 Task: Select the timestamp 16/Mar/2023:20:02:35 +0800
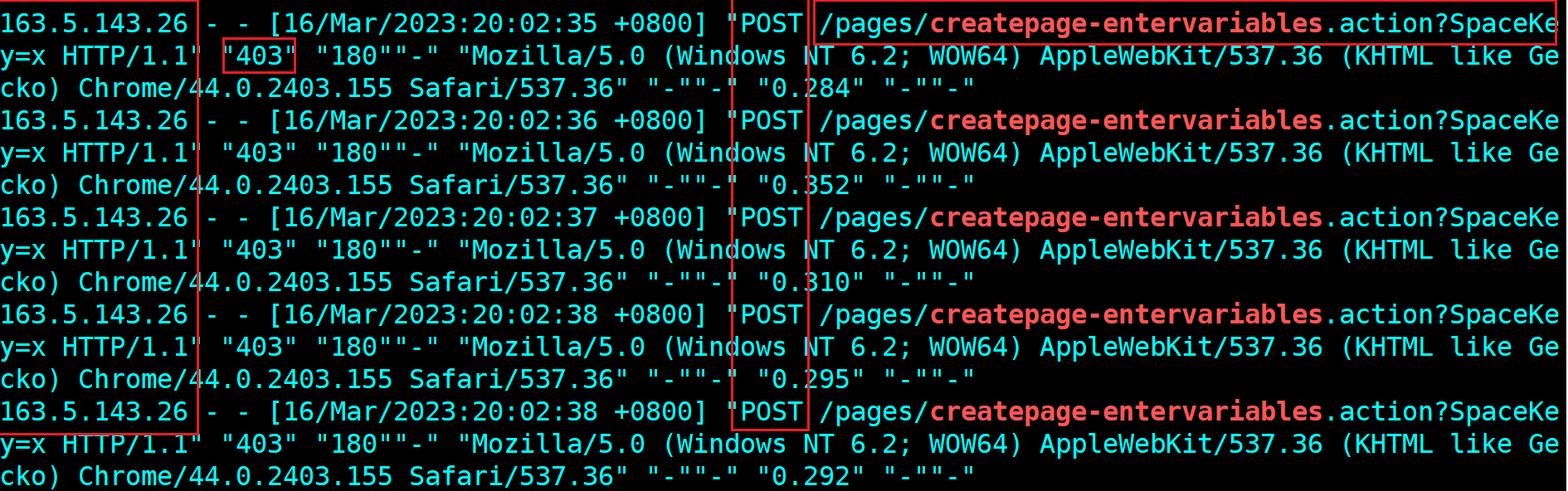pos(487,24)
